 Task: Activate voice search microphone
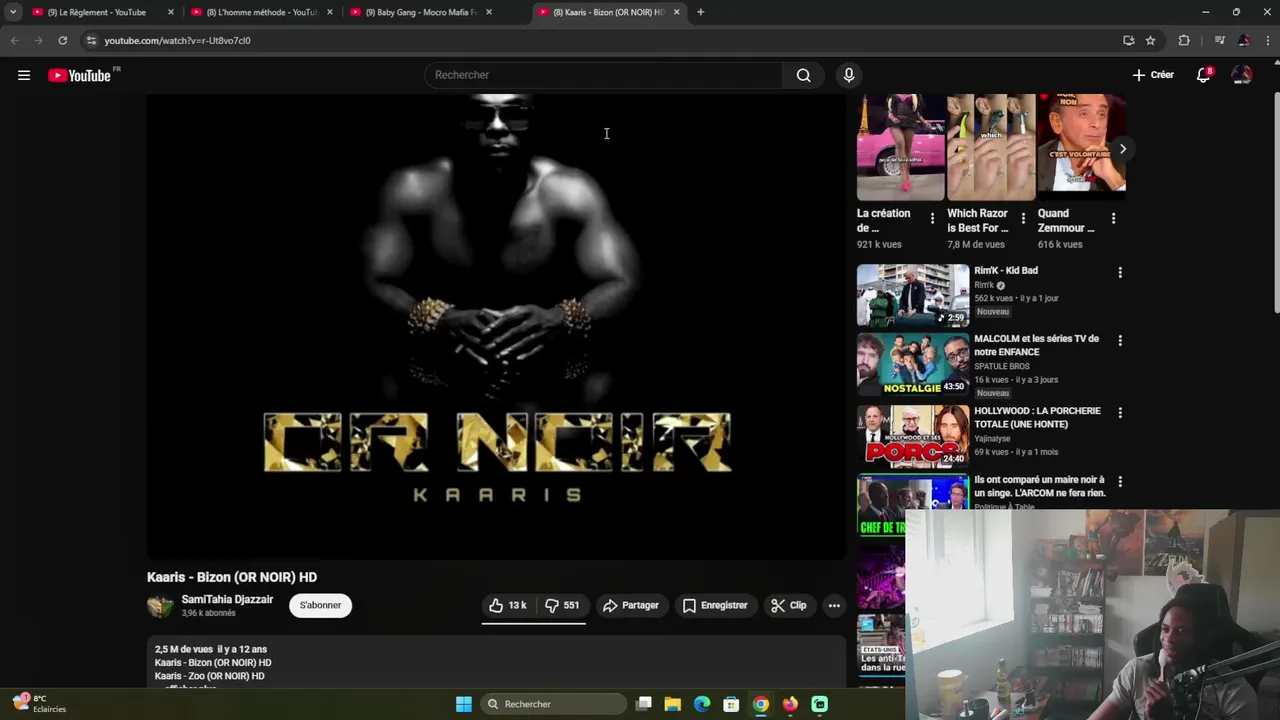point(848,75)
